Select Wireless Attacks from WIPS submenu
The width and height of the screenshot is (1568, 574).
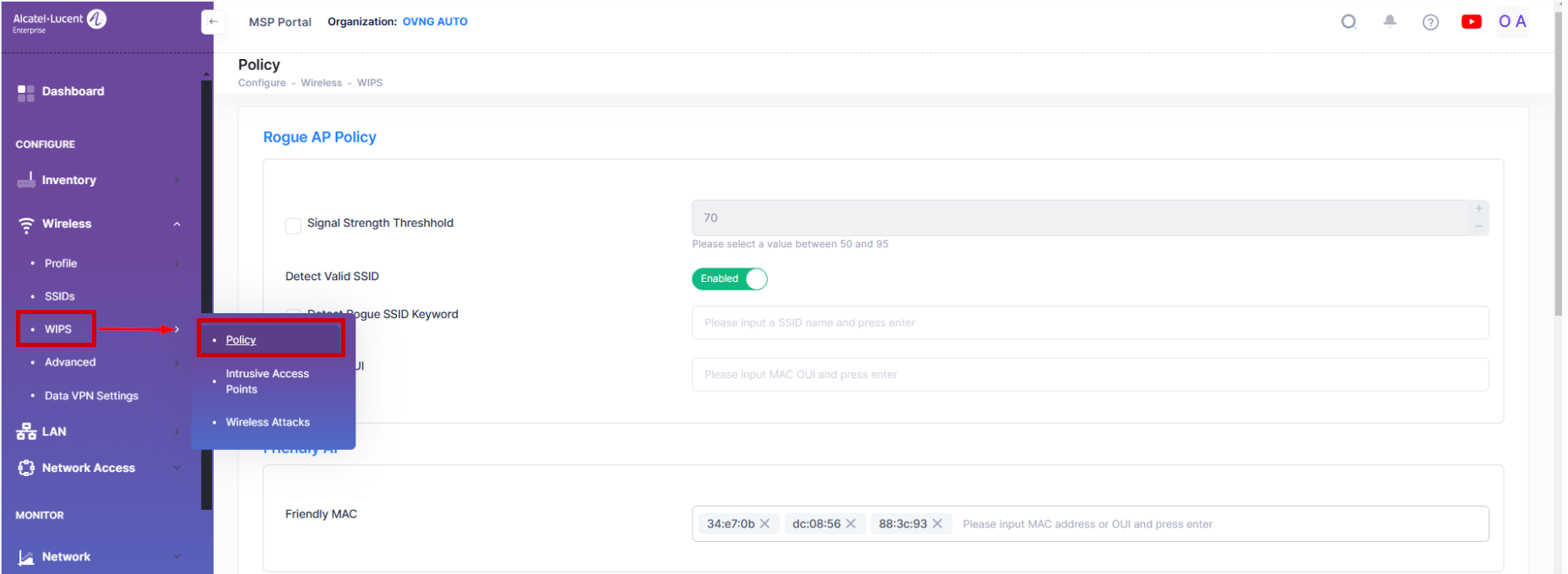267,422
